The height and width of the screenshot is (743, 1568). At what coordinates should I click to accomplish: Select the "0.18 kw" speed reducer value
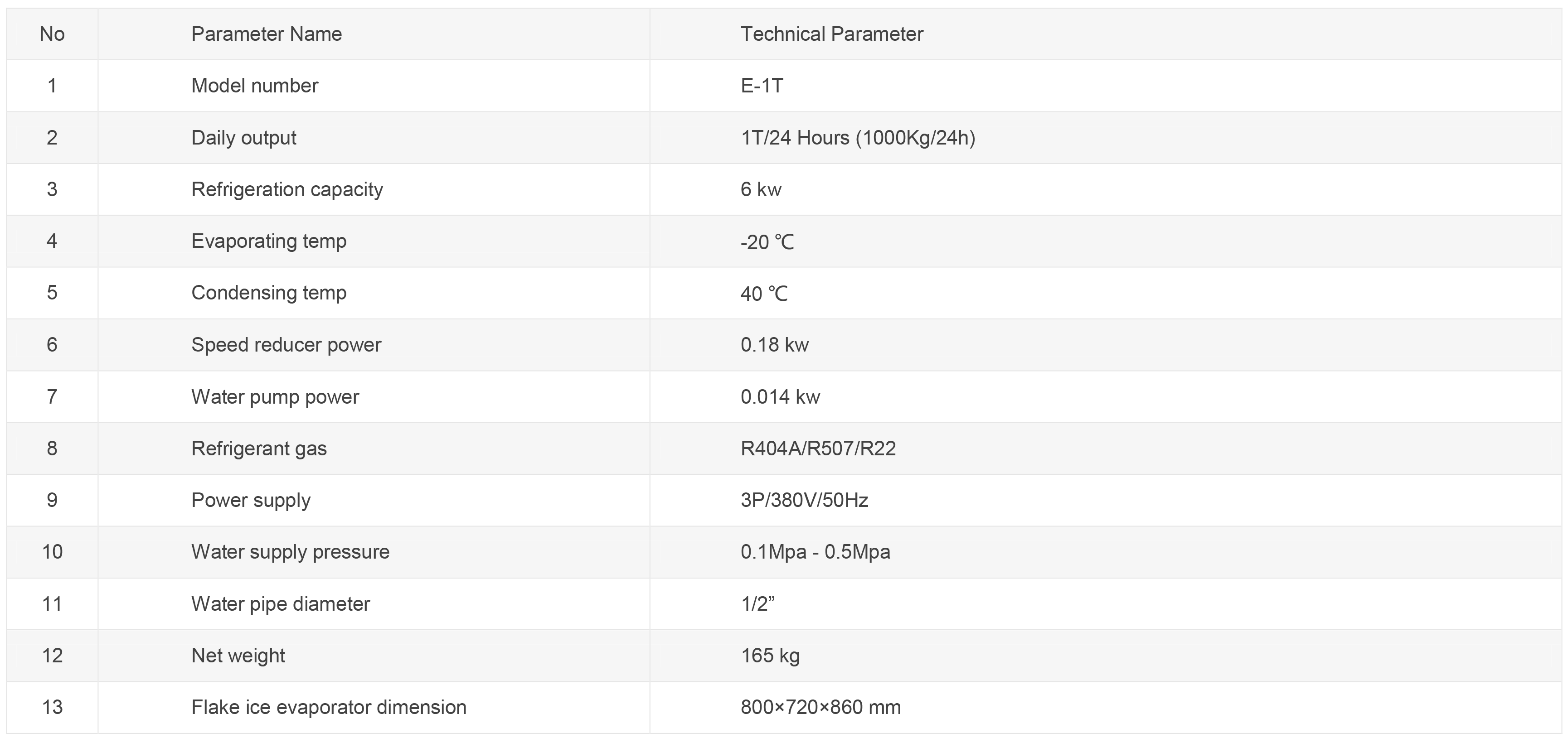(x=774, y=345)
